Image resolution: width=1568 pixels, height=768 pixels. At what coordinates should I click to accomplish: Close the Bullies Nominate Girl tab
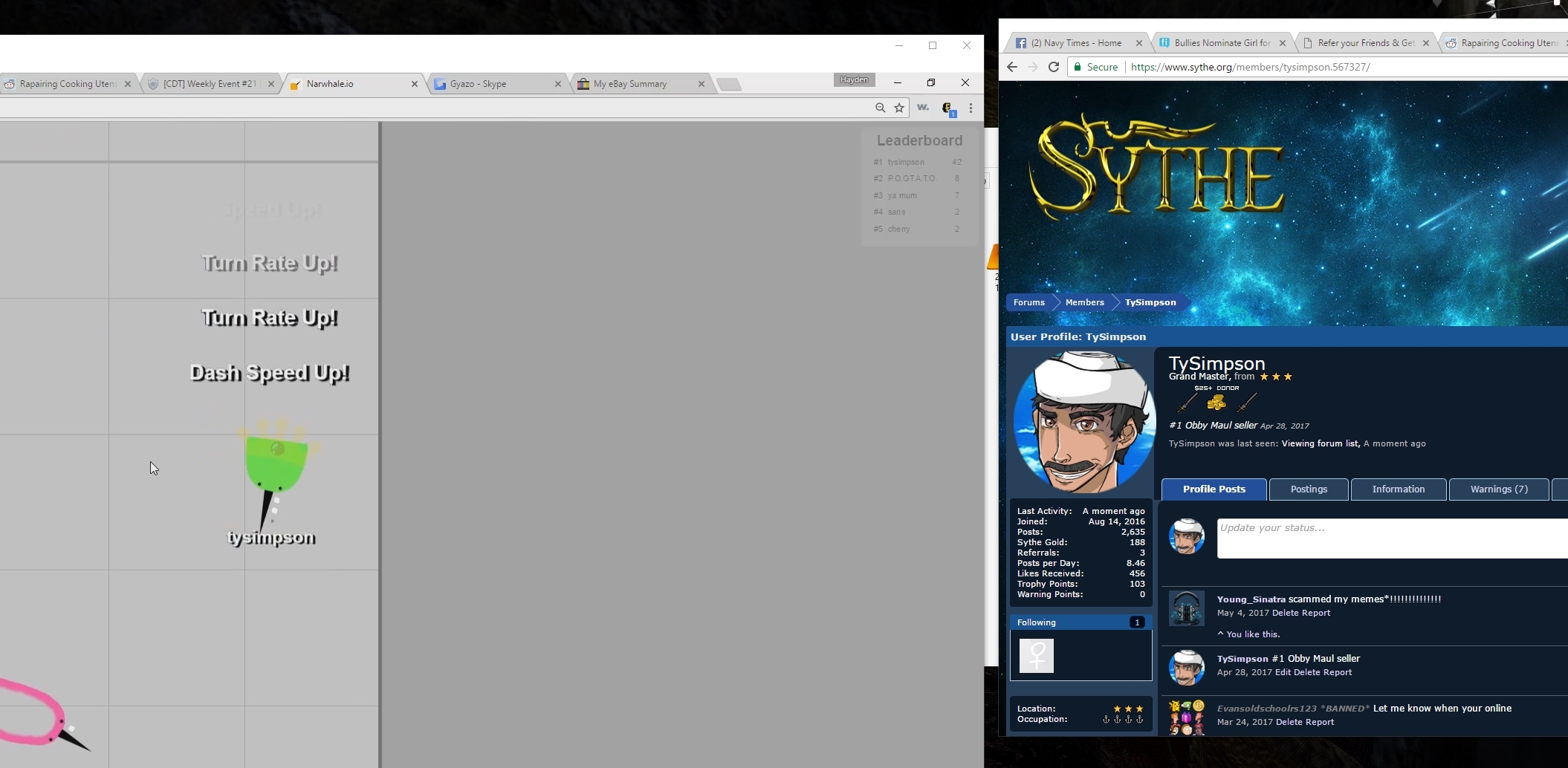point(1282,43)
